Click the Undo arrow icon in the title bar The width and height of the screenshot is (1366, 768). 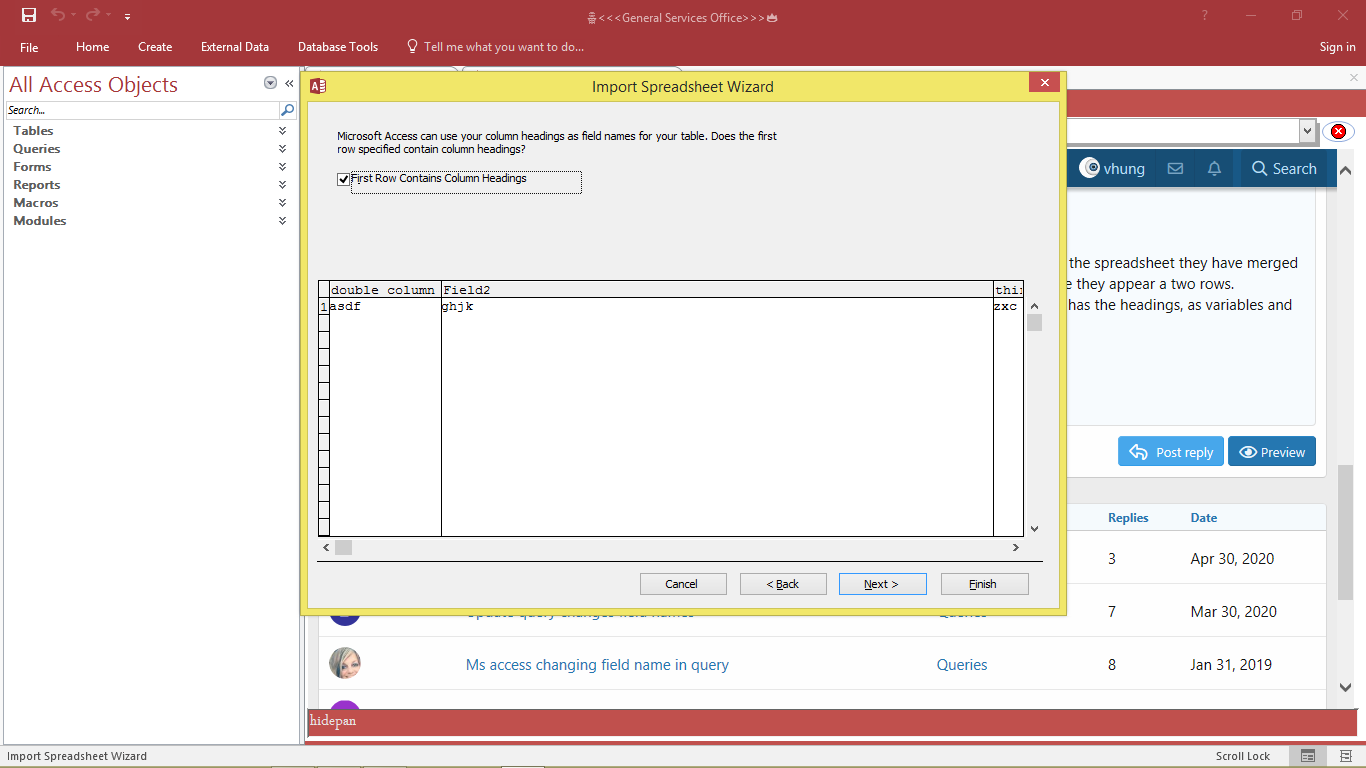58,16
